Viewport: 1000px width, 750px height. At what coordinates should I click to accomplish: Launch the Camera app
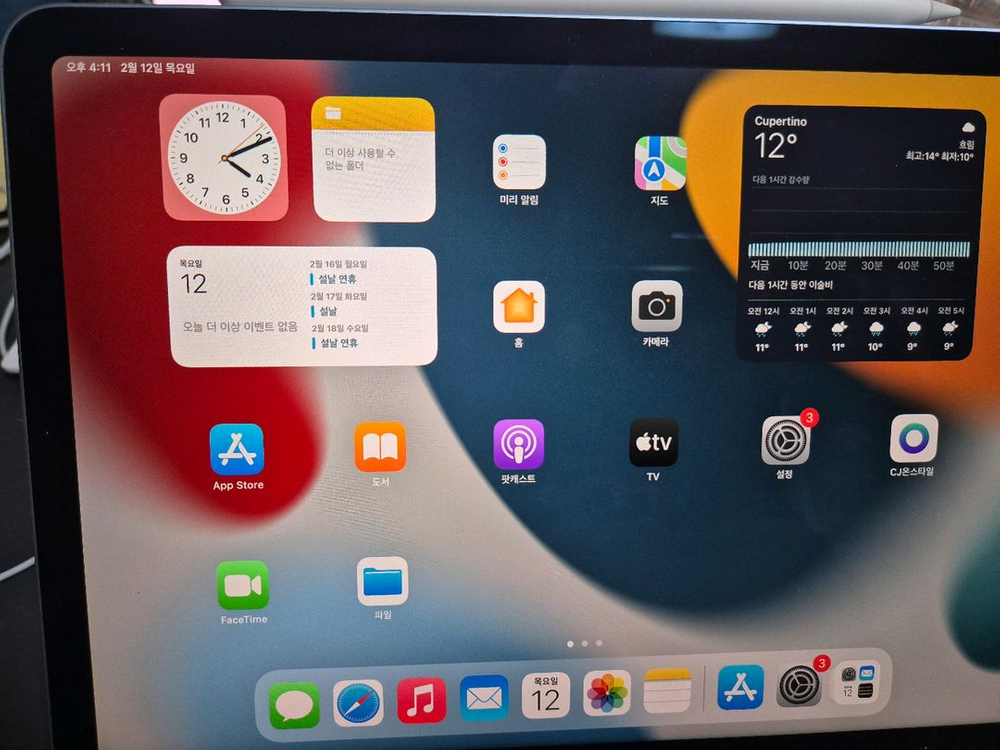[x=657, y=306]
